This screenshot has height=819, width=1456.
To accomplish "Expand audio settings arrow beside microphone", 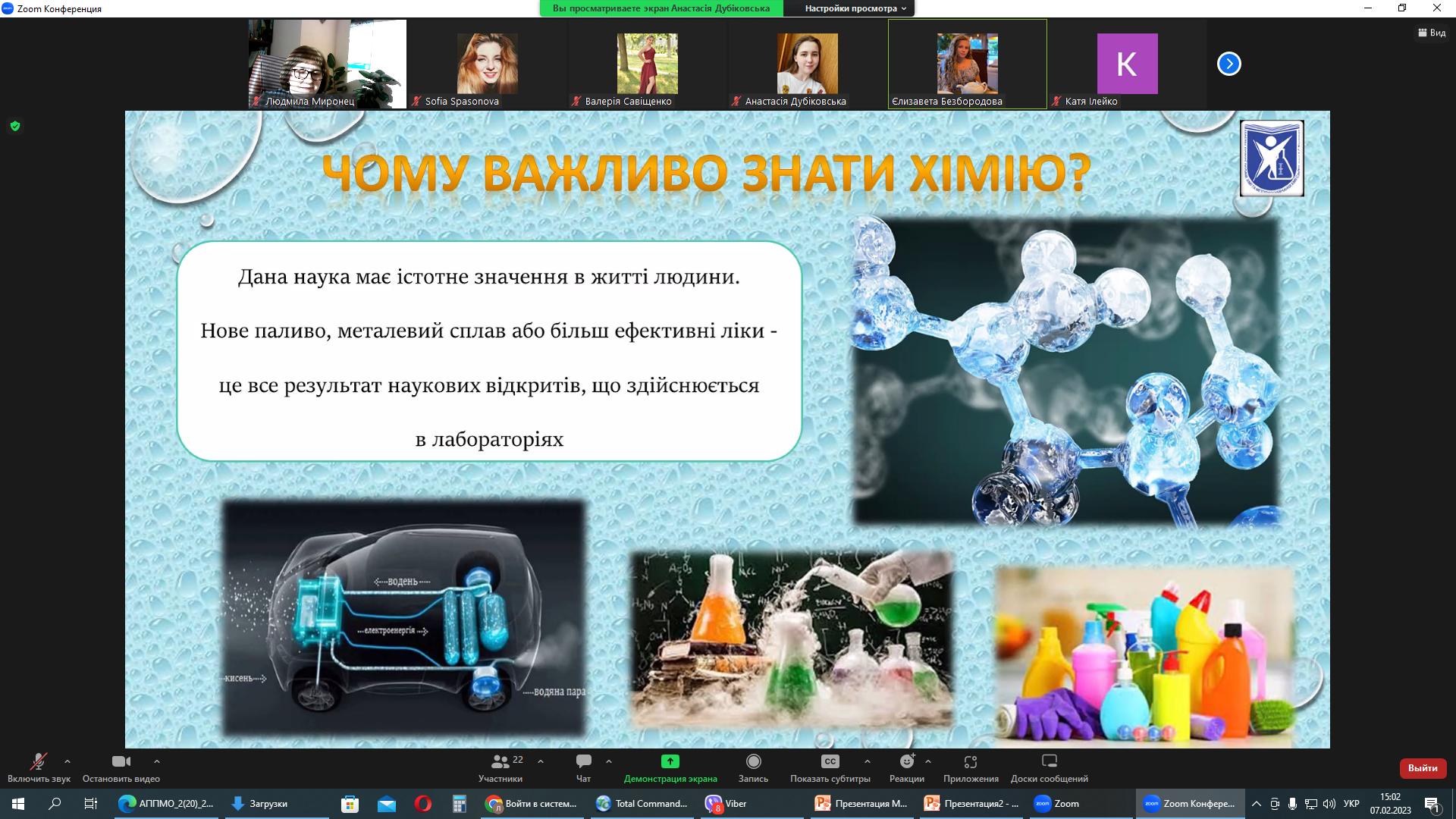I will (x=67, y=761).
